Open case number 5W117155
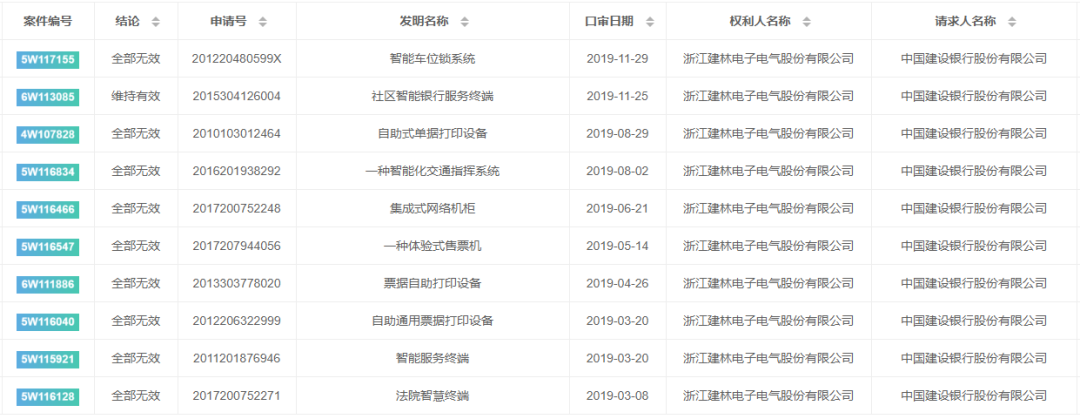This screenshot has height=419, width=1080. 48,59
